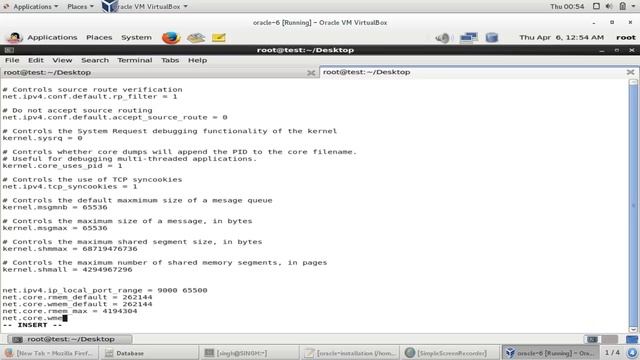Screen dimensions: 640x360
Task: Click the terminal vertical scrollbar
Action: [633, 206]
